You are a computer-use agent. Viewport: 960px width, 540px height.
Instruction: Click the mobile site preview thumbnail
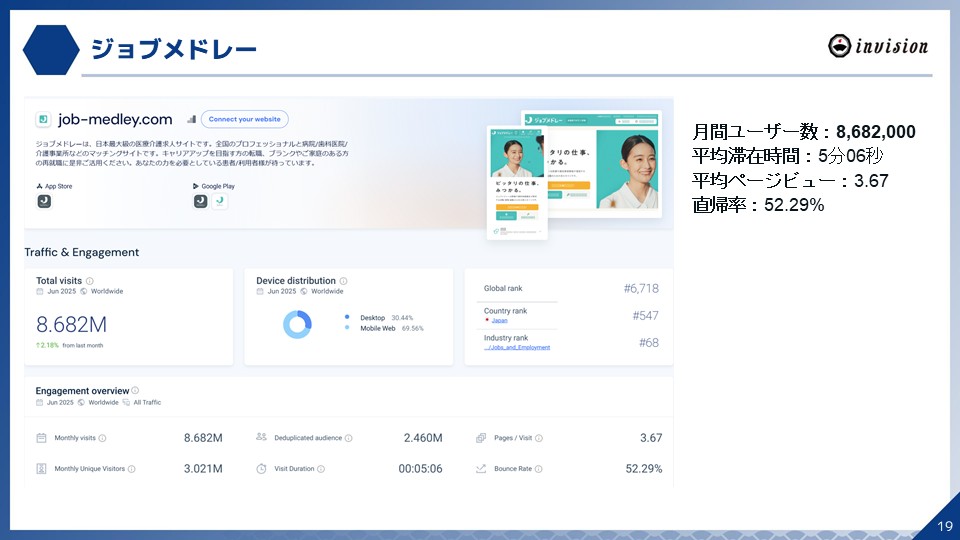517,182
